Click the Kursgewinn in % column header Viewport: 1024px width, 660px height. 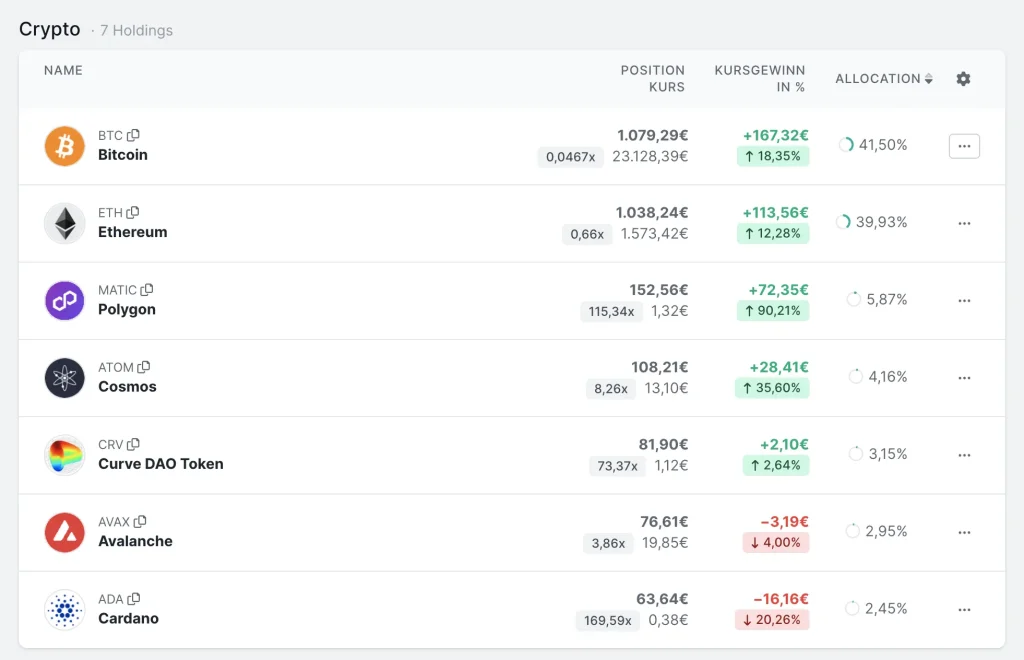pos(759,79)
